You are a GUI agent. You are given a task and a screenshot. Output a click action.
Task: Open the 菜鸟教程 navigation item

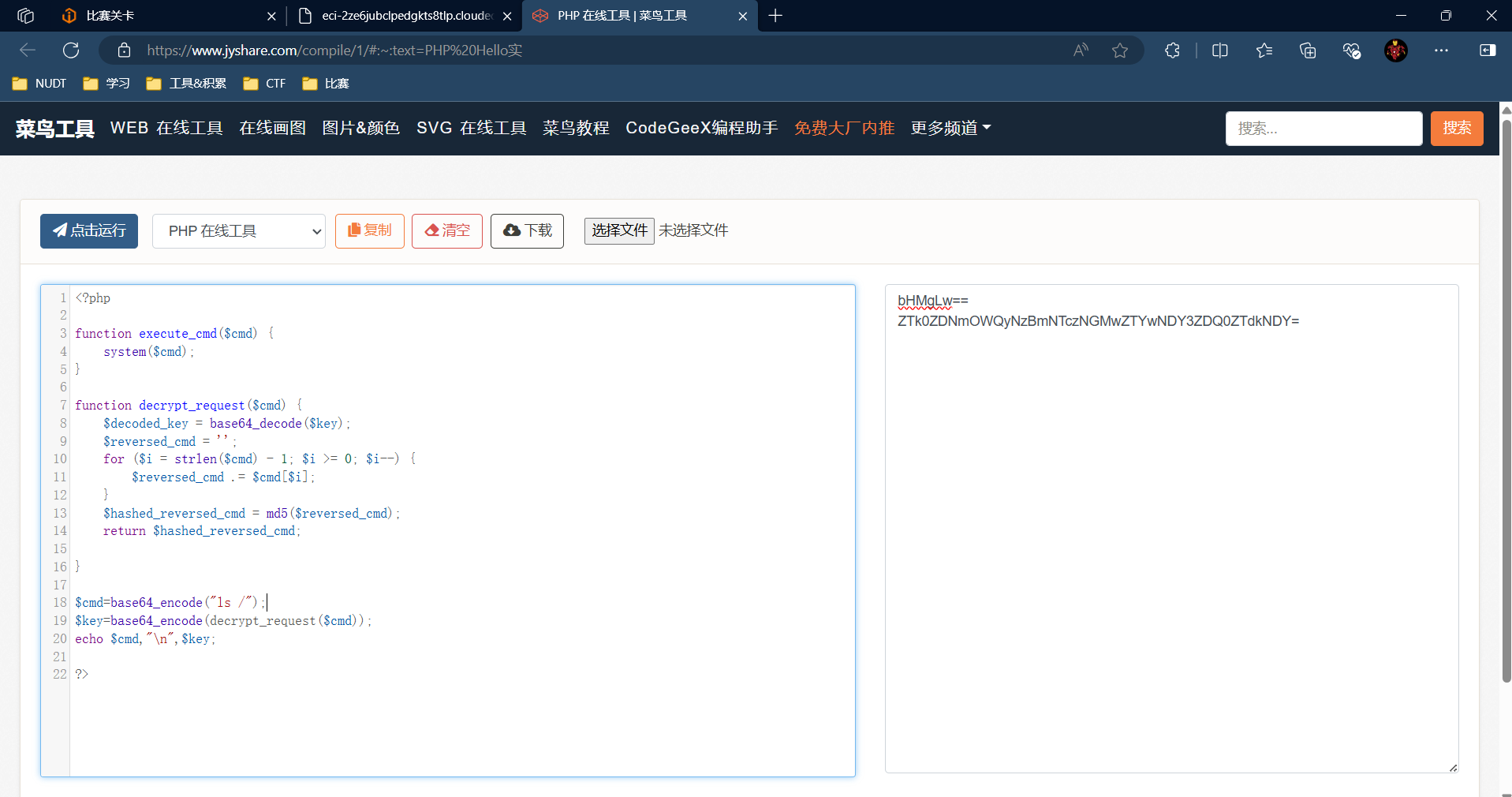(576, 128)
